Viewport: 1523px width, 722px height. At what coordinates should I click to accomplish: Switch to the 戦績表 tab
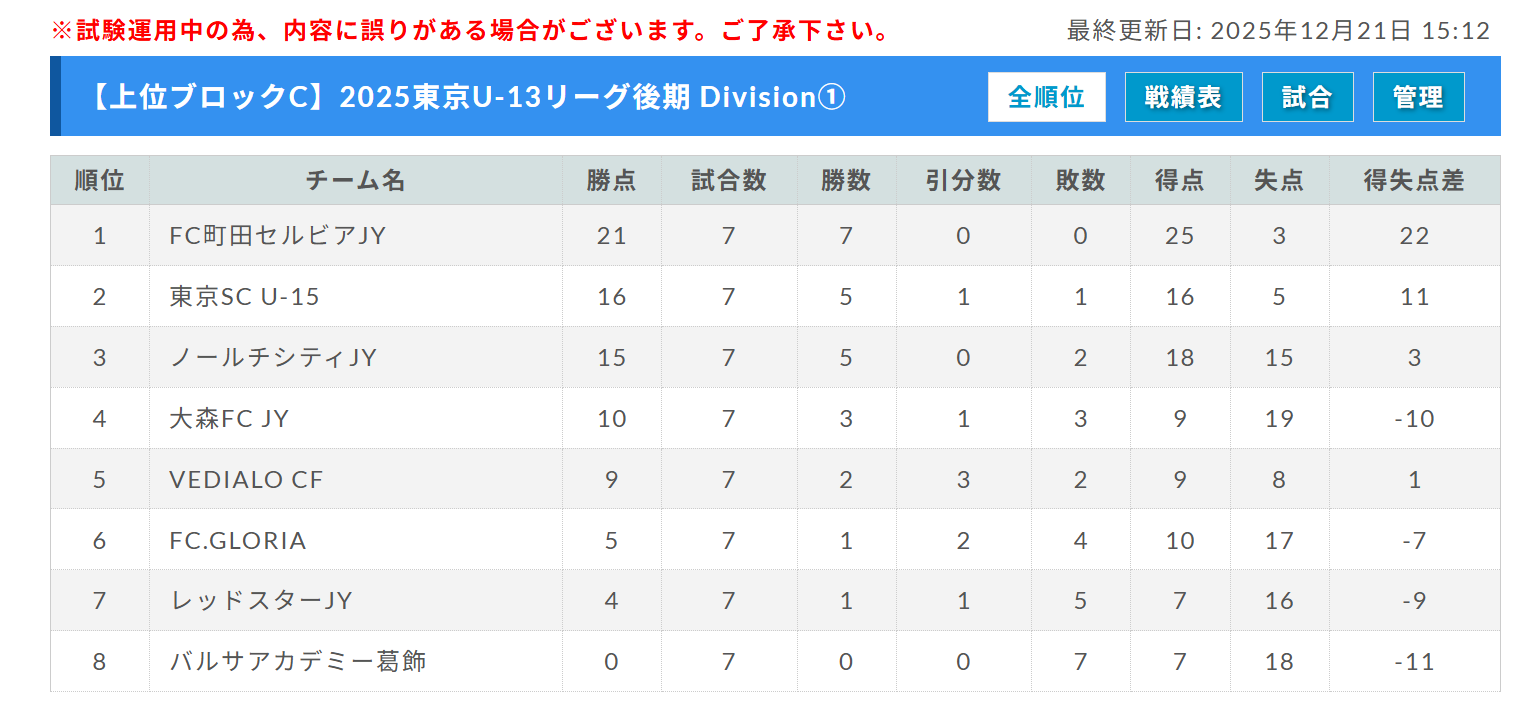point(1183,97)
